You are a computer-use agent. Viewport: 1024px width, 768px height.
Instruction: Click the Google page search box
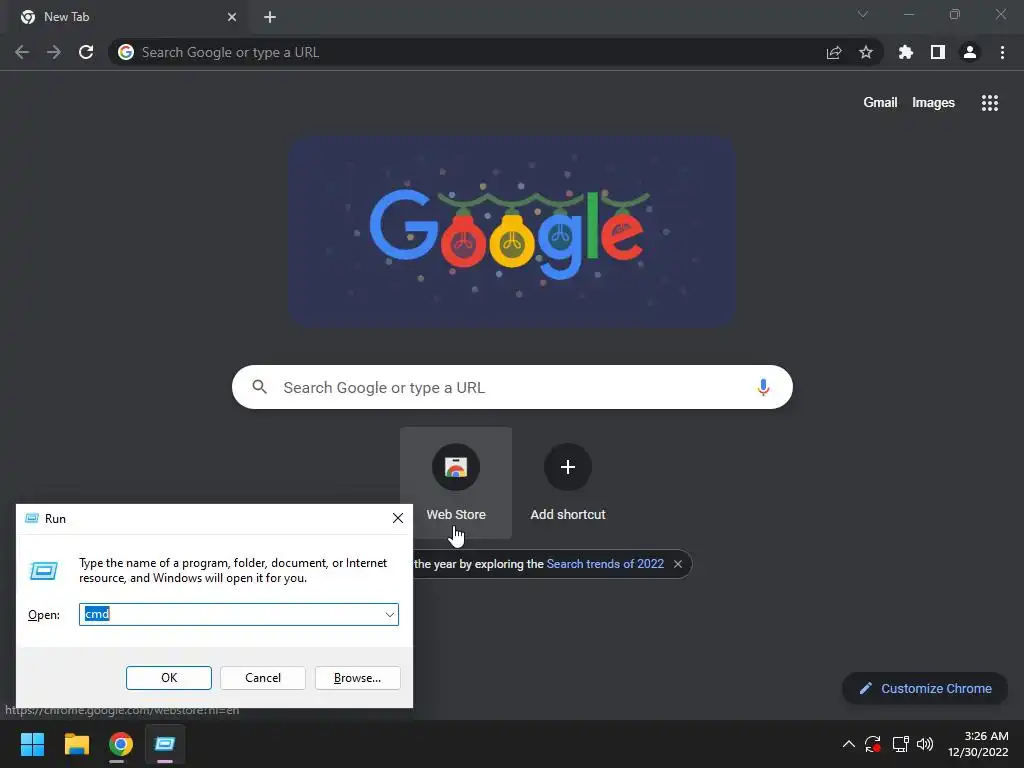(x=512, y=387)
